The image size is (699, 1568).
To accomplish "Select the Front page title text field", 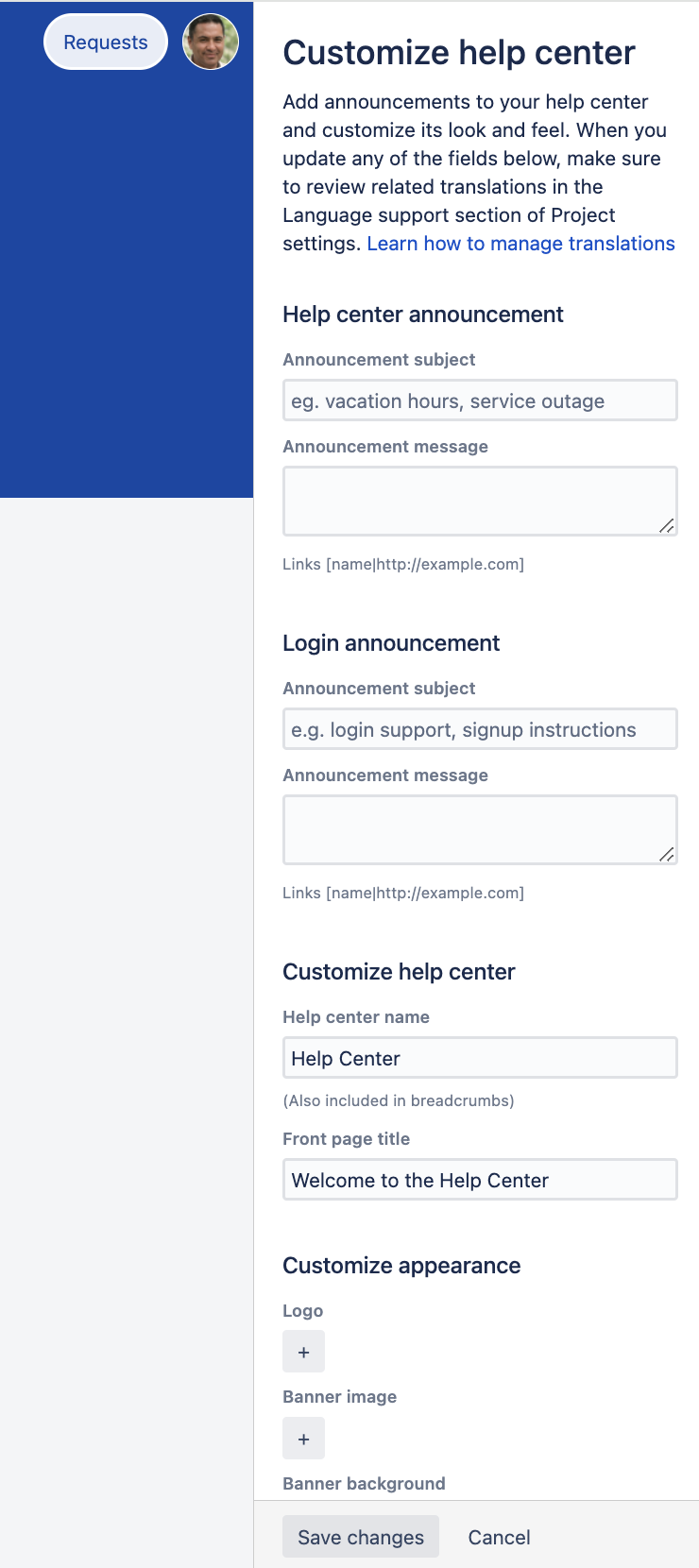I will (480, 1180).
